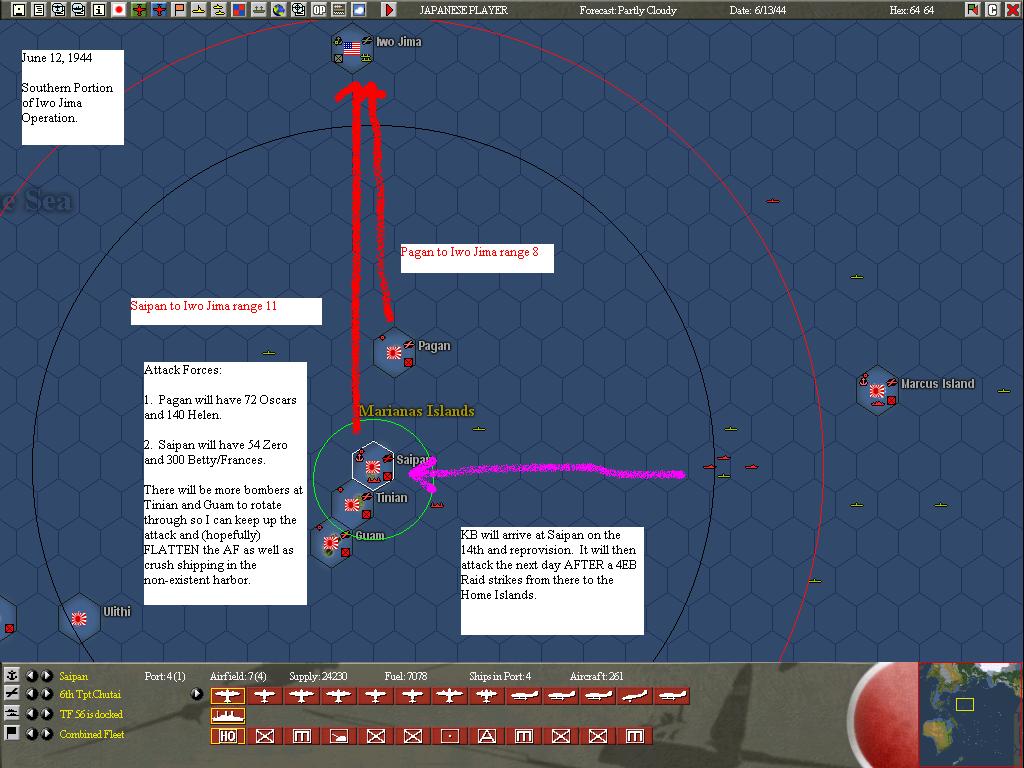Click the 6th Tpt Chutai unit name

pyautogui.click(x=90, y=695)
